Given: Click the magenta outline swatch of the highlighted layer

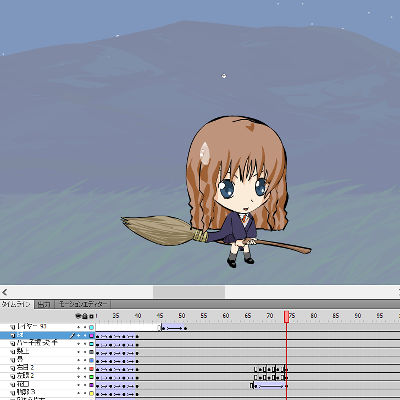Looking at the screenshot, I should tap(91, 336).
